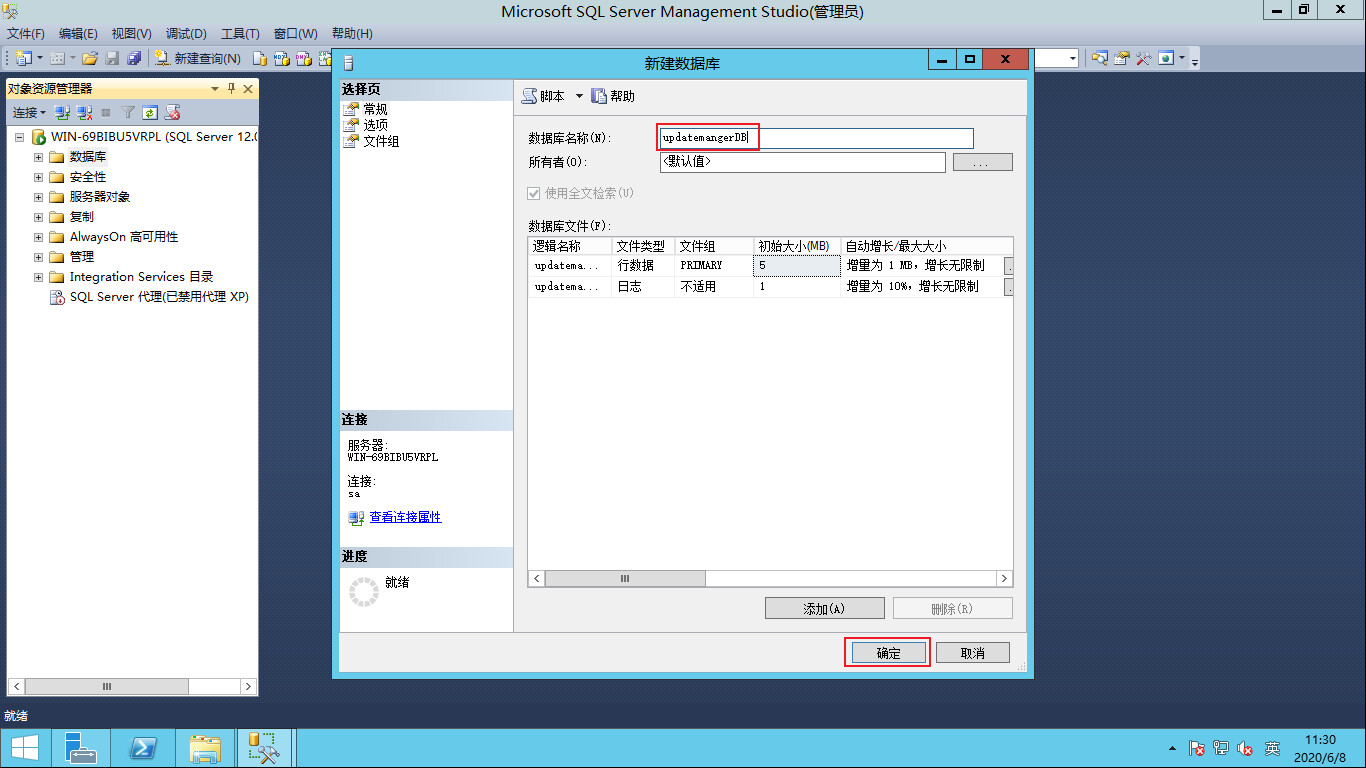The height and width of the screenshot is (768, 1366).
Task: Open the object filter icon in Object Explorer
Action: click(128, 112)
